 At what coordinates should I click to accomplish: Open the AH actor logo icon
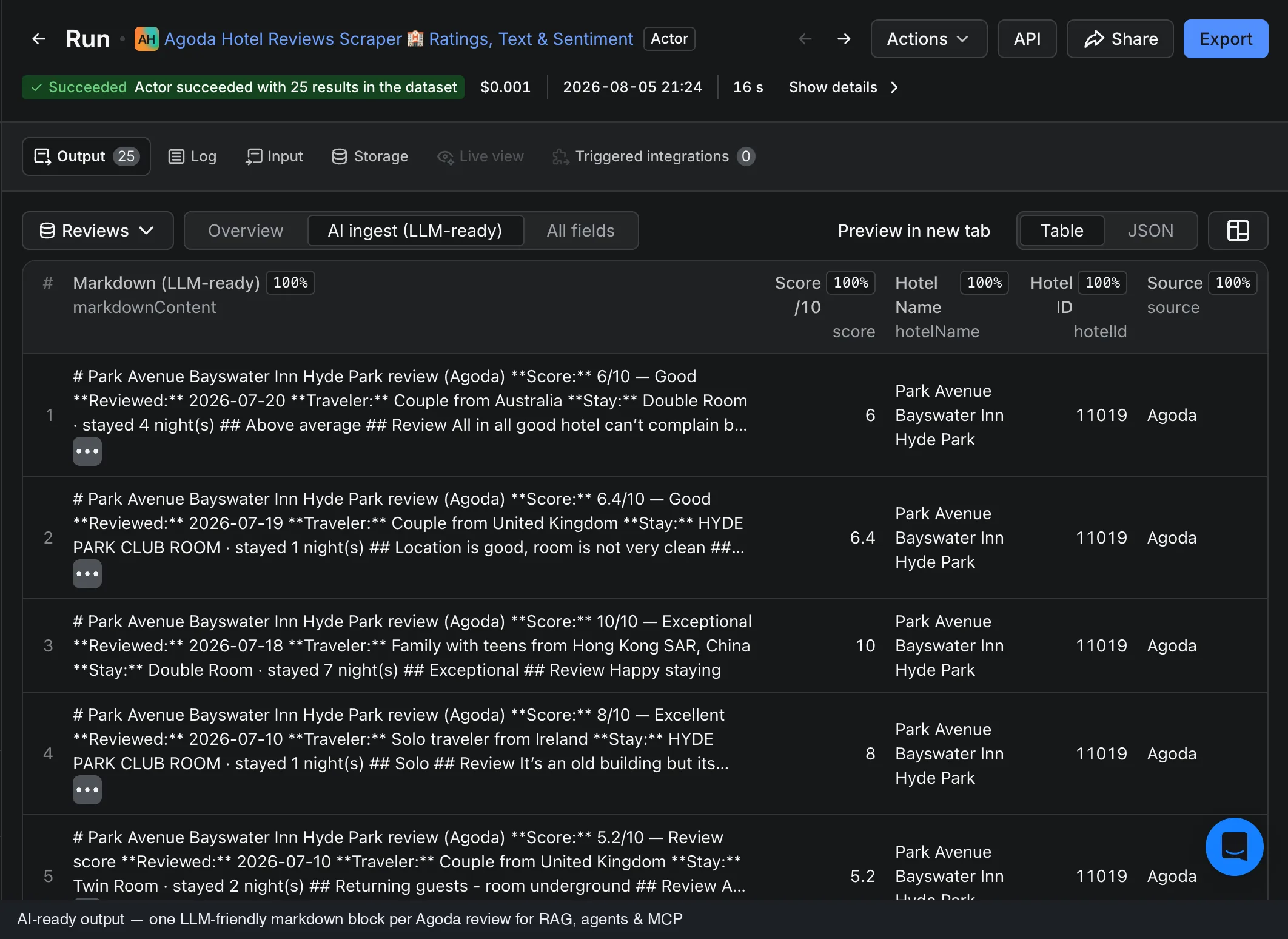tap(146, 39)
